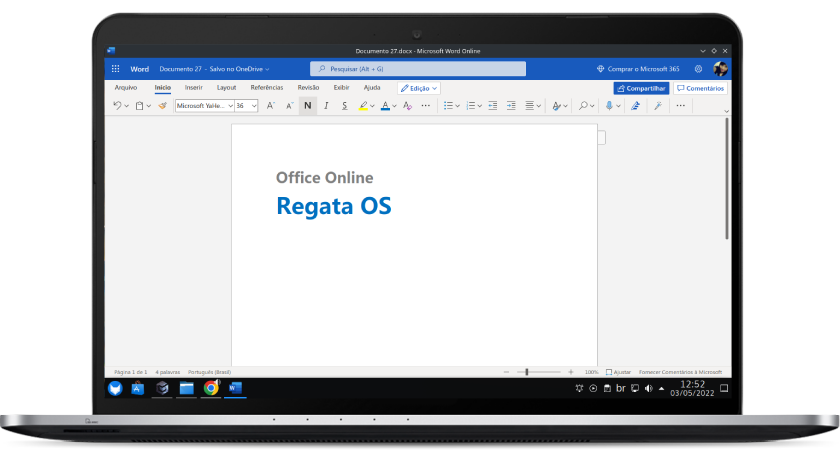The image size is (840, 454).
Task: Click Comprar o Microsoft 365
Action: tap(638, 69)
